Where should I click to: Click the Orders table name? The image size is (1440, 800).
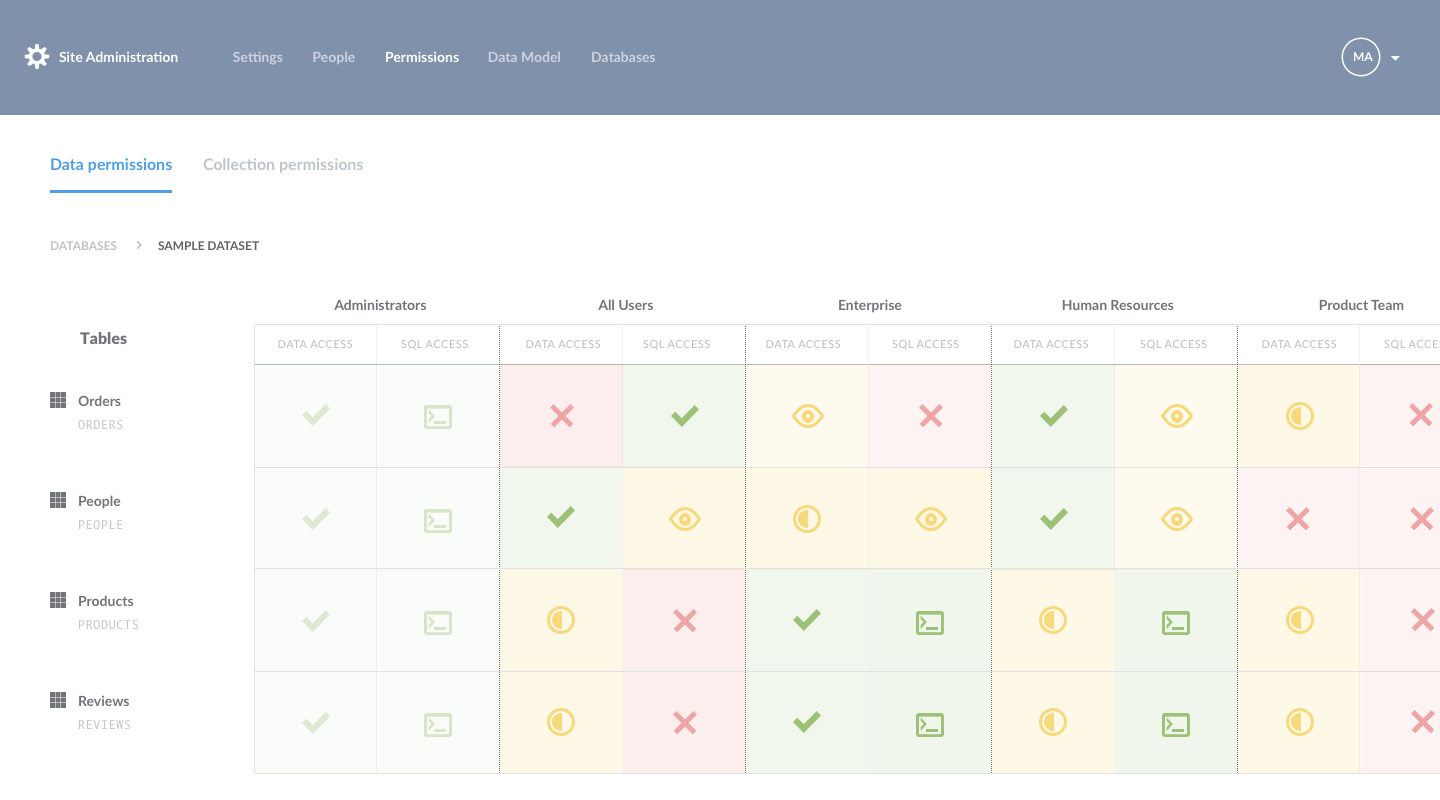99,401
